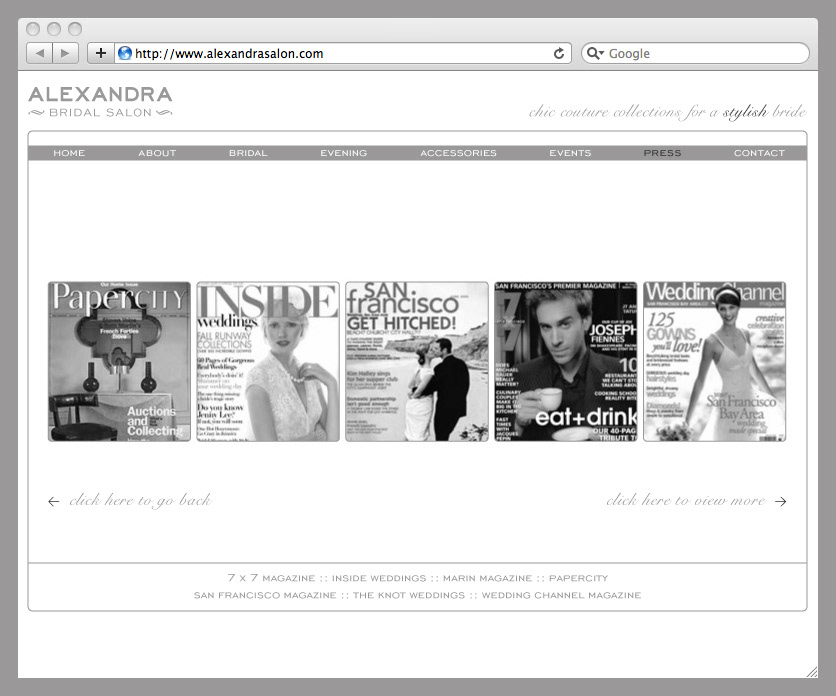Image resolution: width=836 pixels, height=696 pixels.
Task: Click the 'click here to go back' link
Action: coord(140,500)
